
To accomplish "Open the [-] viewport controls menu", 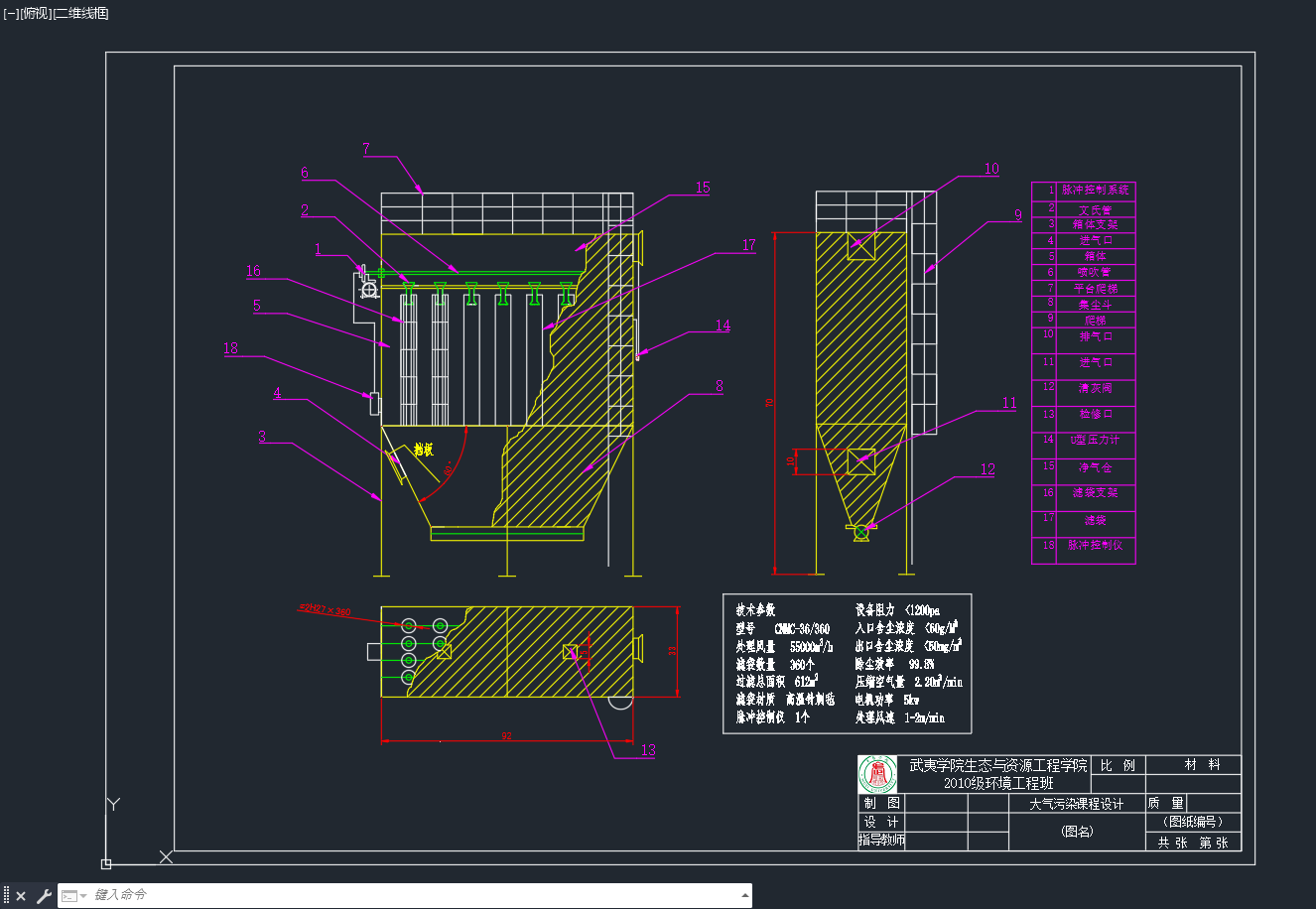I will pos(11,13).
